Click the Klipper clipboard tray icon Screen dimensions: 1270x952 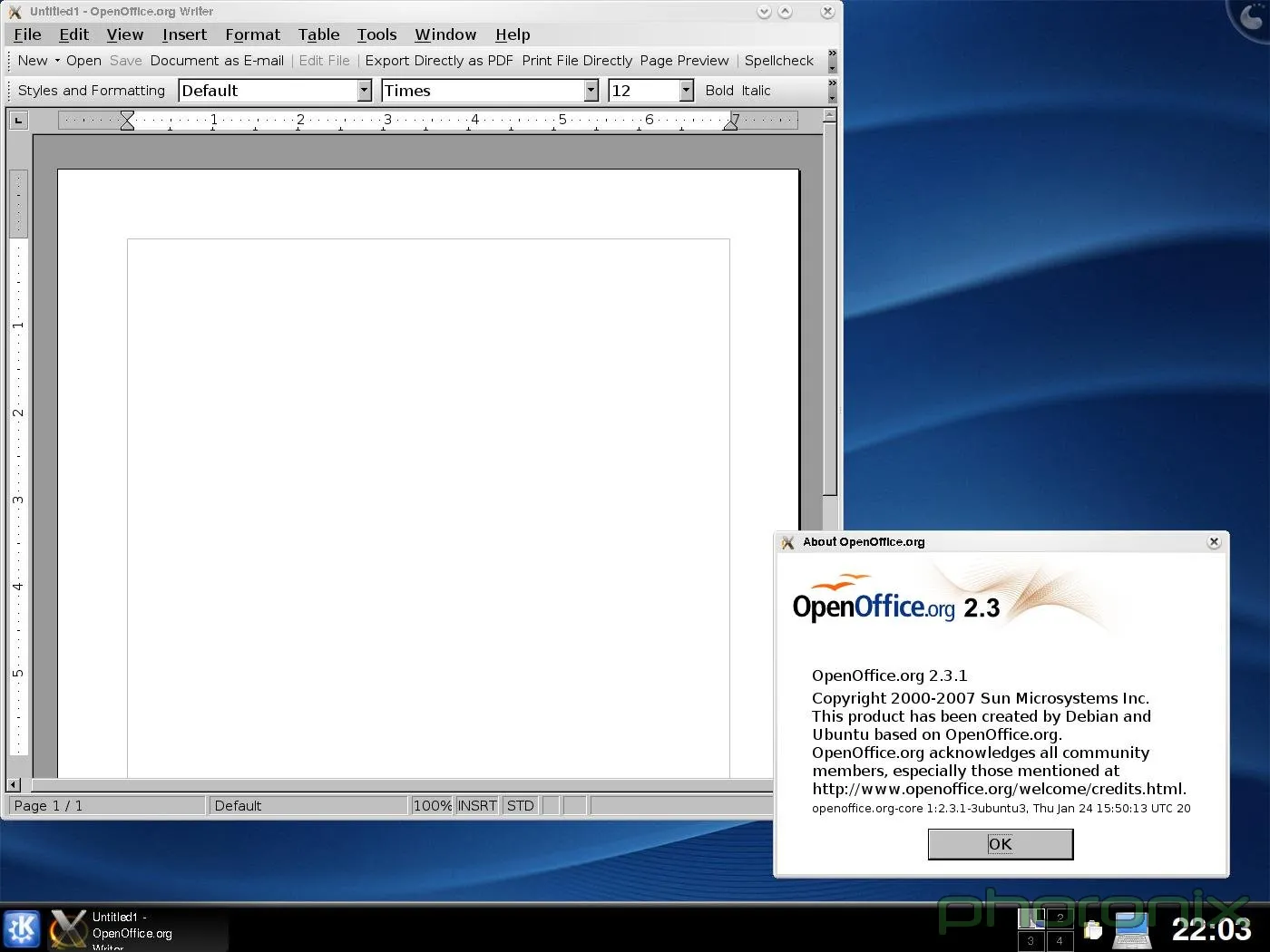[1093, 930]
